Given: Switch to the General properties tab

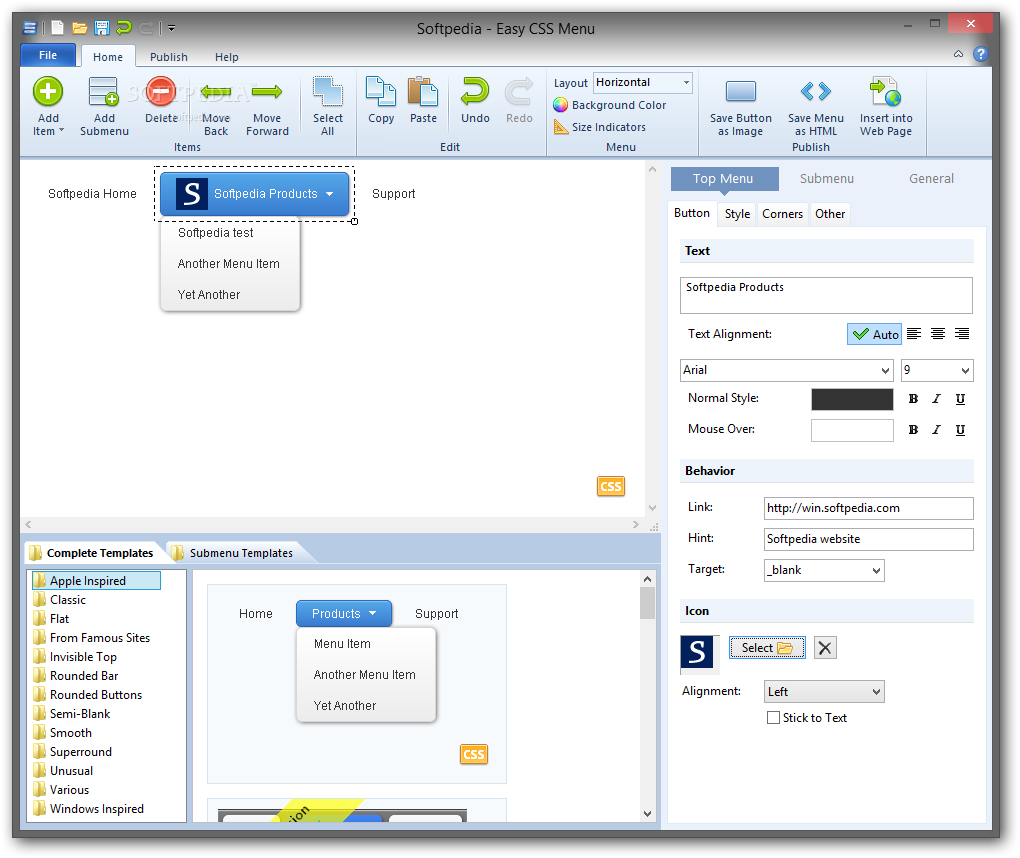Looking at the screenshot, I should coord(931,178).
